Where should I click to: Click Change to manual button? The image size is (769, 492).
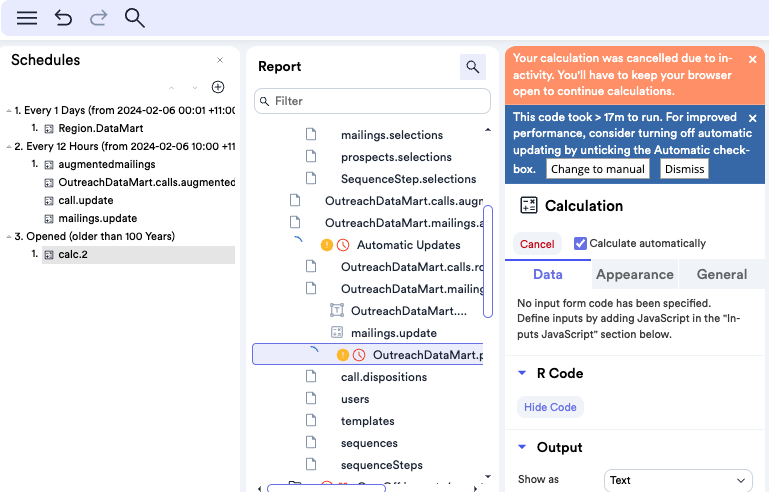[x=597, y=169]
